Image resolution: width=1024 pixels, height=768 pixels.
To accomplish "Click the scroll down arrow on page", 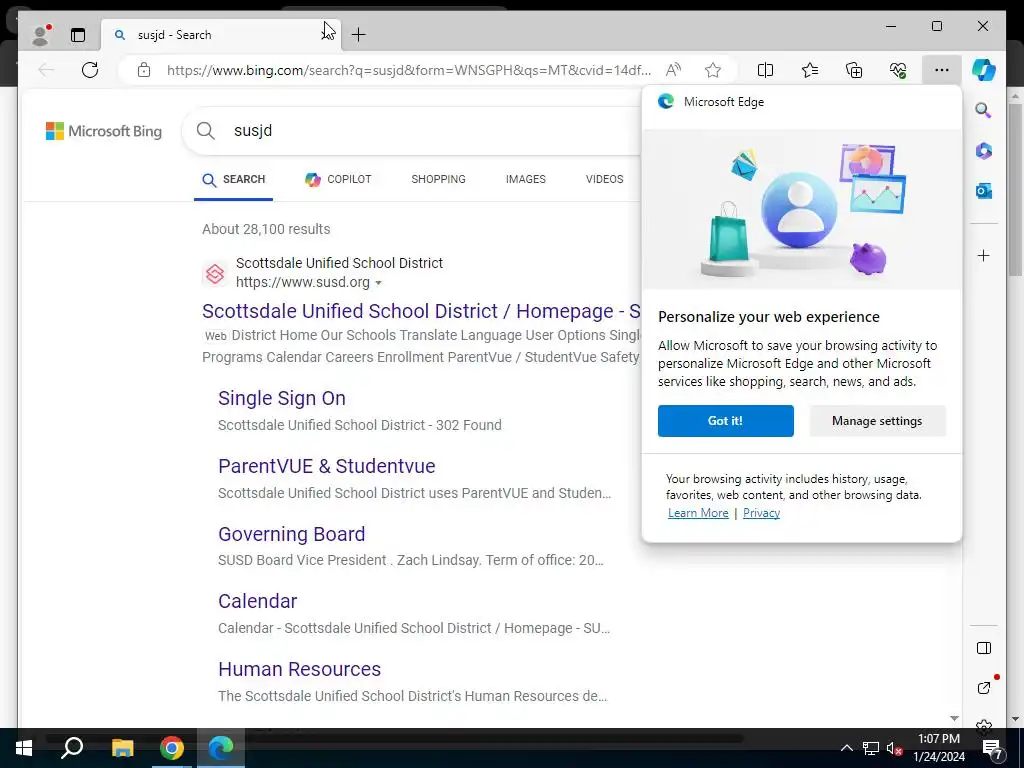I will 1015,719.
